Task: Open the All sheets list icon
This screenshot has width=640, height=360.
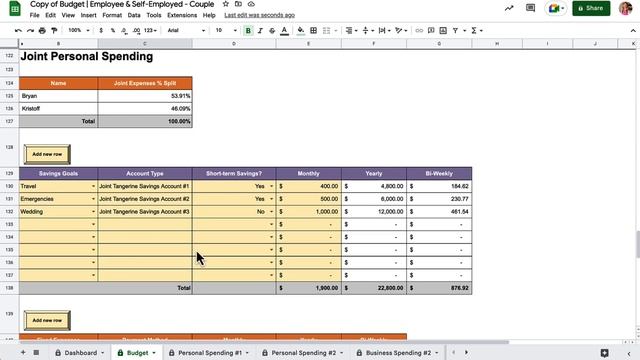Action: [x=36, y=353]
